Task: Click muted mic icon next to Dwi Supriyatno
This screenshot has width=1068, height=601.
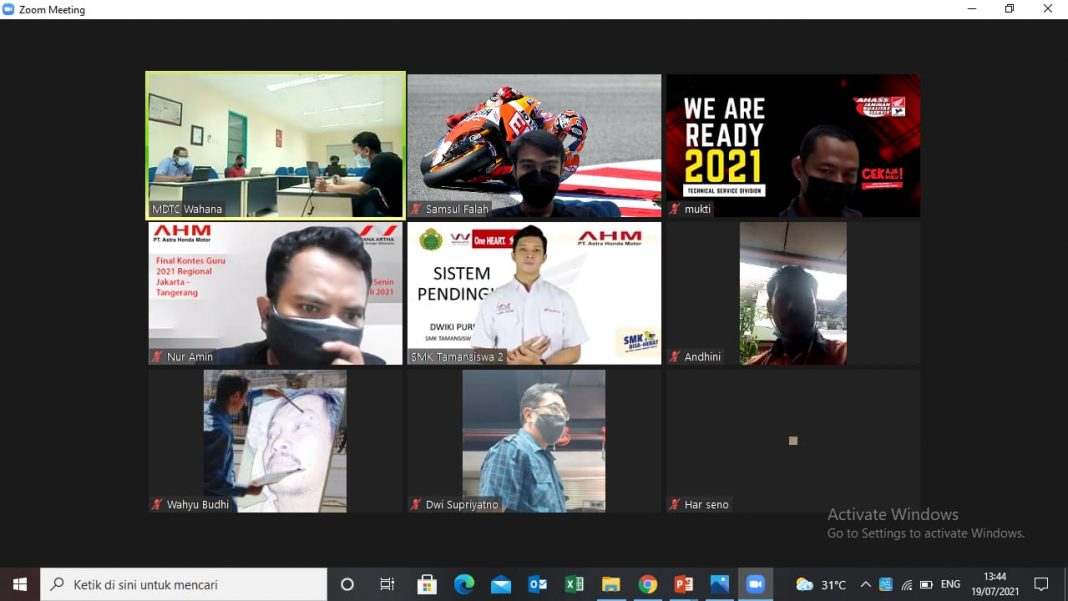Action: point(416,505)
